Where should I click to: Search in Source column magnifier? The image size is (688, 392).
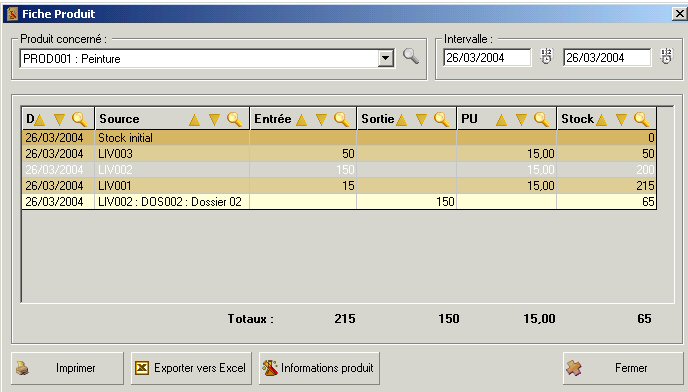point(234,119)
